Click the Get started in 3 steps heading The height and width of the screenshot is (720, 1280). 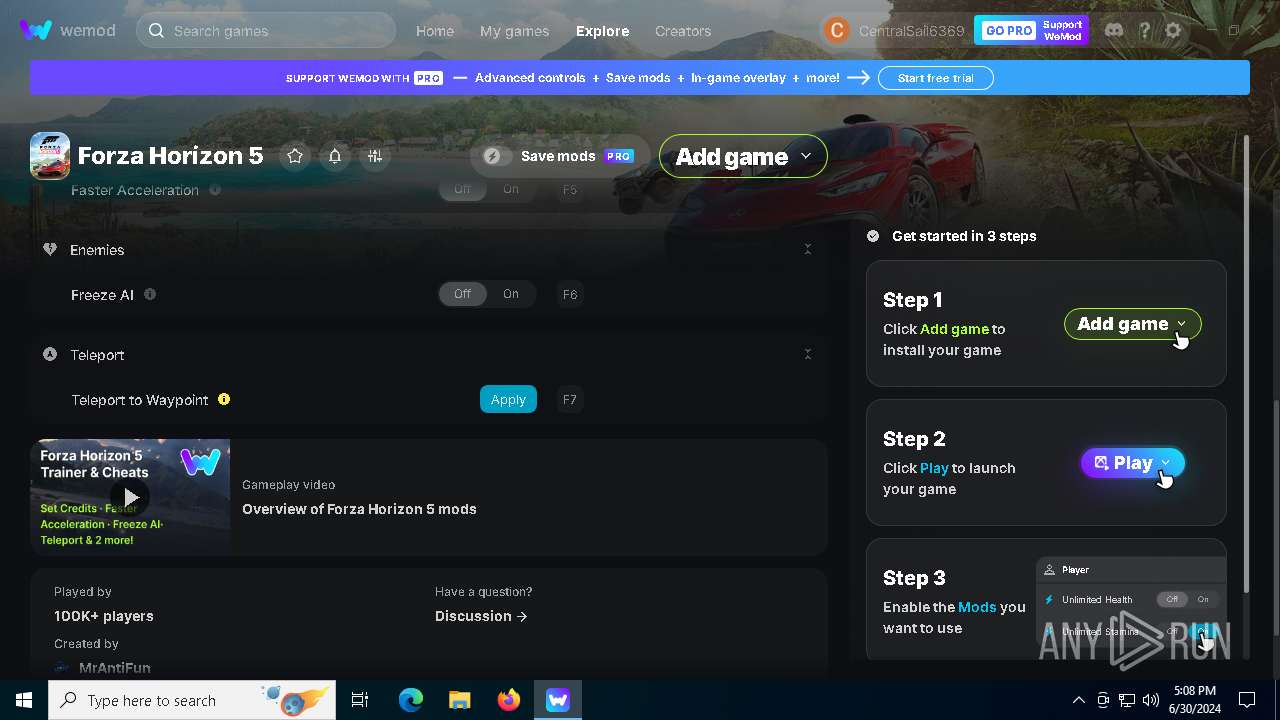(x=964, y=236)
